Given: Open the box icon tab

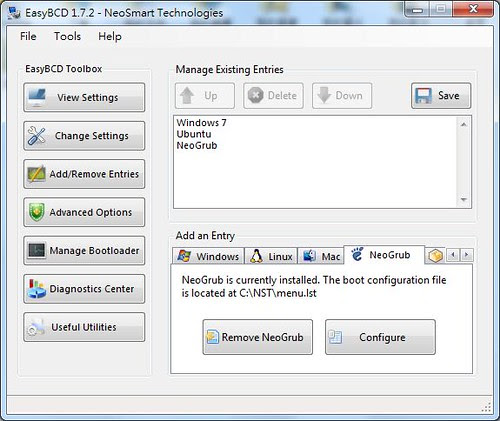Looking at the screenshot, I should (435, 256).
